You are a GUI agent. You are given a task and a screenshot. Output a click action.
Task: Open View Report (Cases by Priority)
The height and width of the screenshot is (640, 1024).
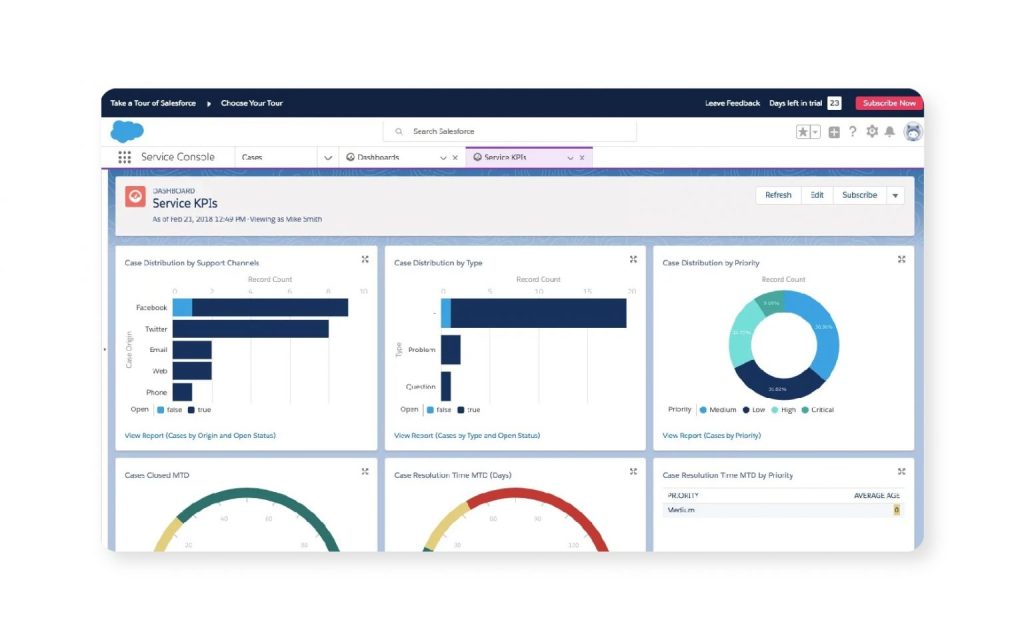(711, 436)
